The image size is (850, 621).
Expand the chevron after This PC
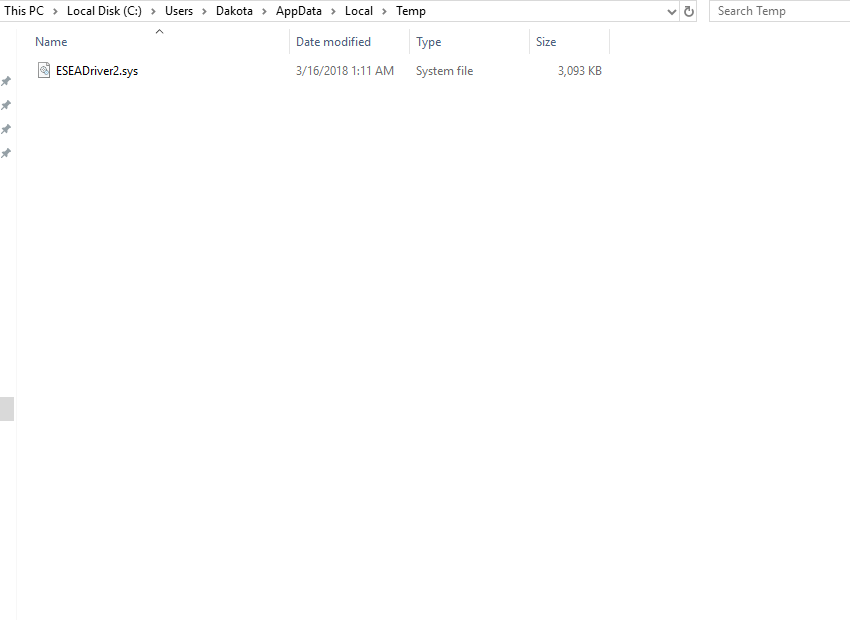click(x=55, y=11)
